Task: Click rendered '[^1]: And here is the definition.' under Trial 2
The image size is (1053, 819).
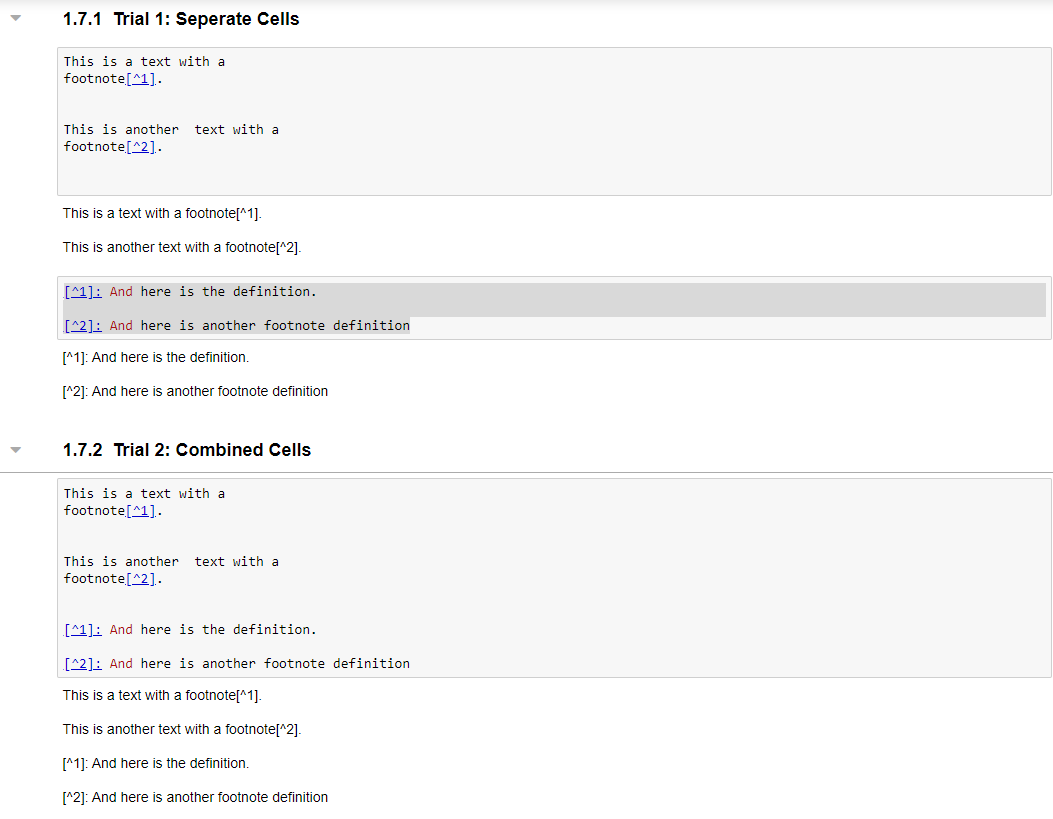Action: (x=155, y=763)
